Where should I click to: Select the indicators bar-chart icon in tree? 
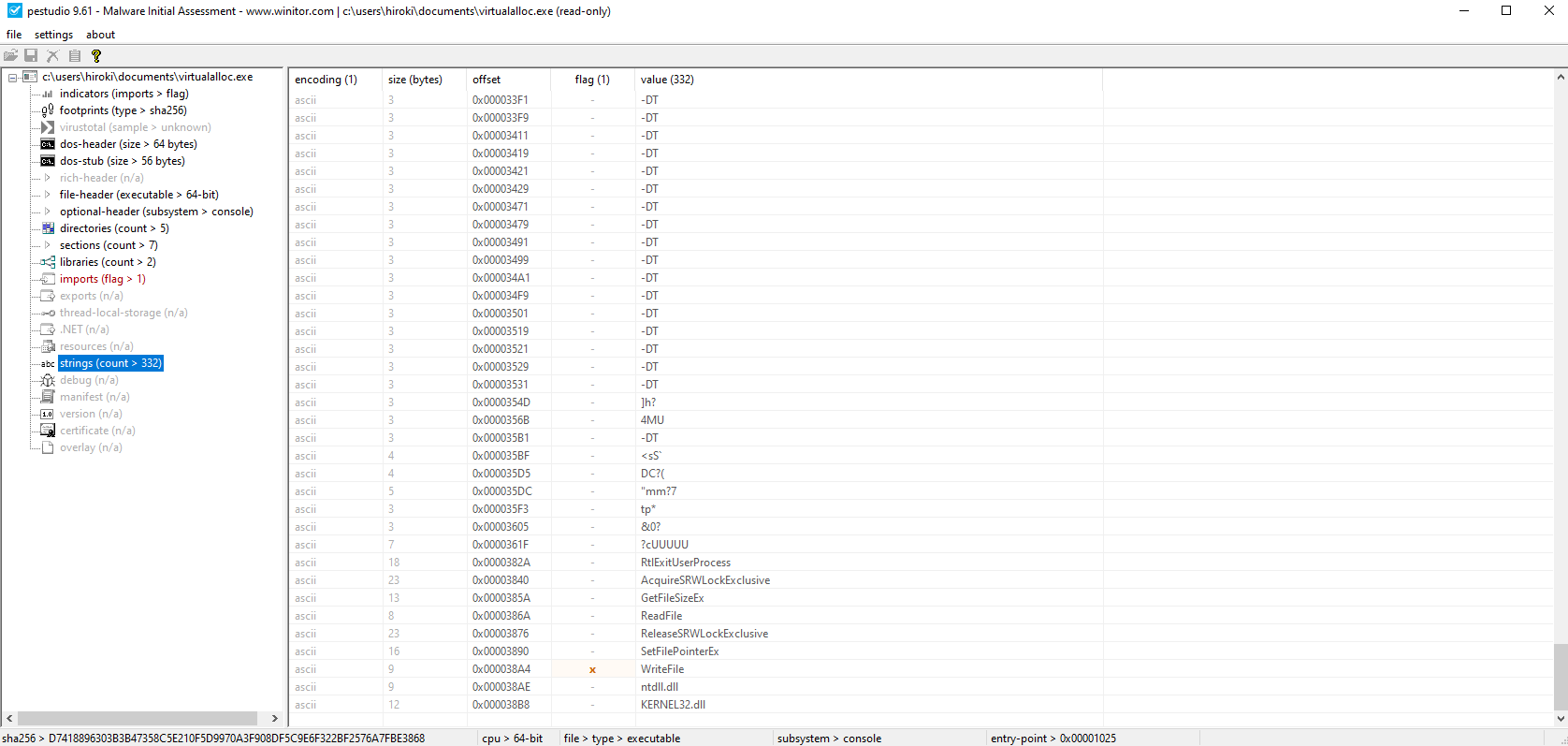pos(48,94)
